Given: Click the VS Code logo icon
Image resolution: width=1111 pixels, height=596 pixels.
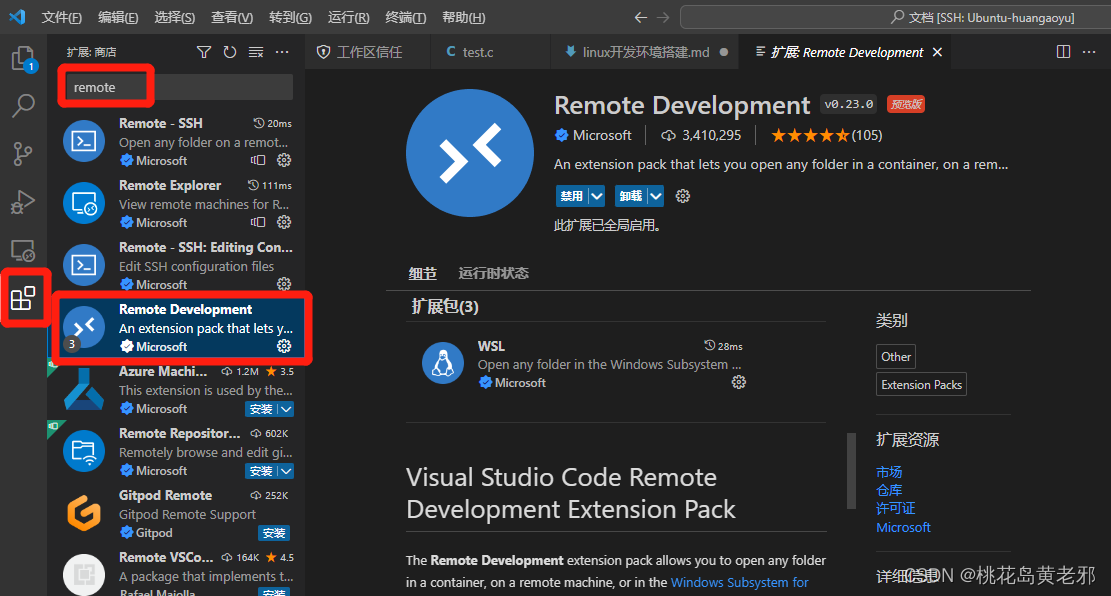Looking at the screenshot, I should click(x=17, y=16).
